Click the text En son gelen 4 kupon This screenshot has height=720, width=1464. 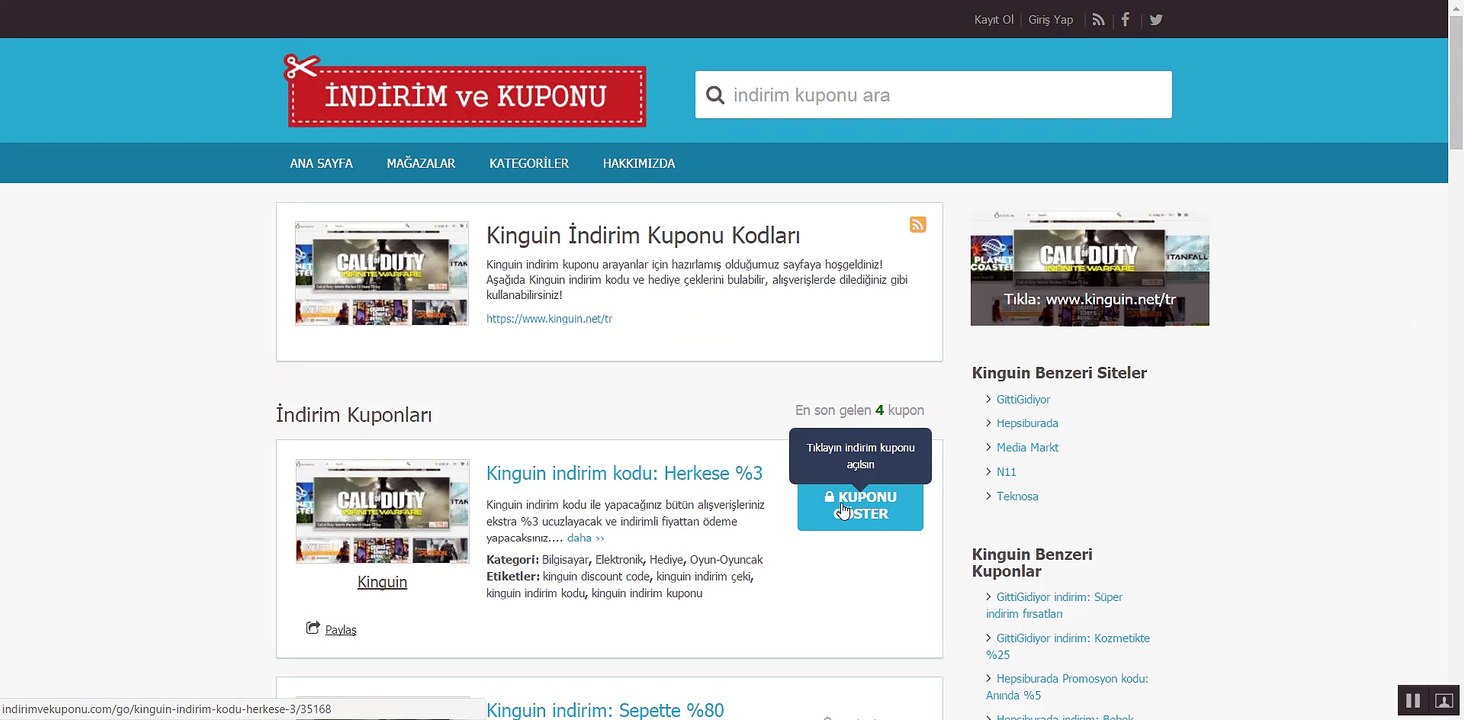[860, 410]
